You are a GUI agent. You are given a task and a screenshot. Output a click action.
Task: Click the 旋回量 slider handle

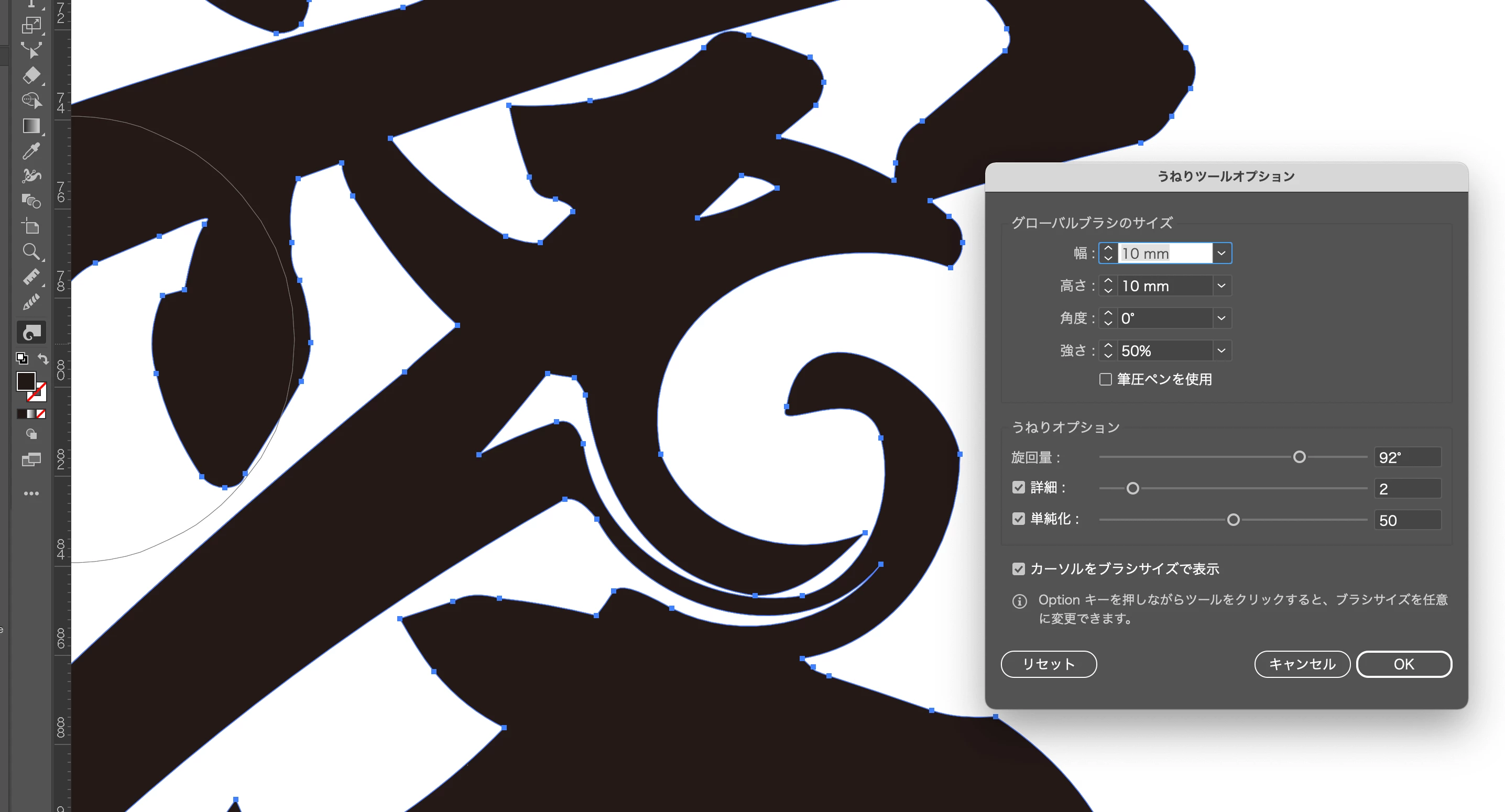pos(1299,457)
